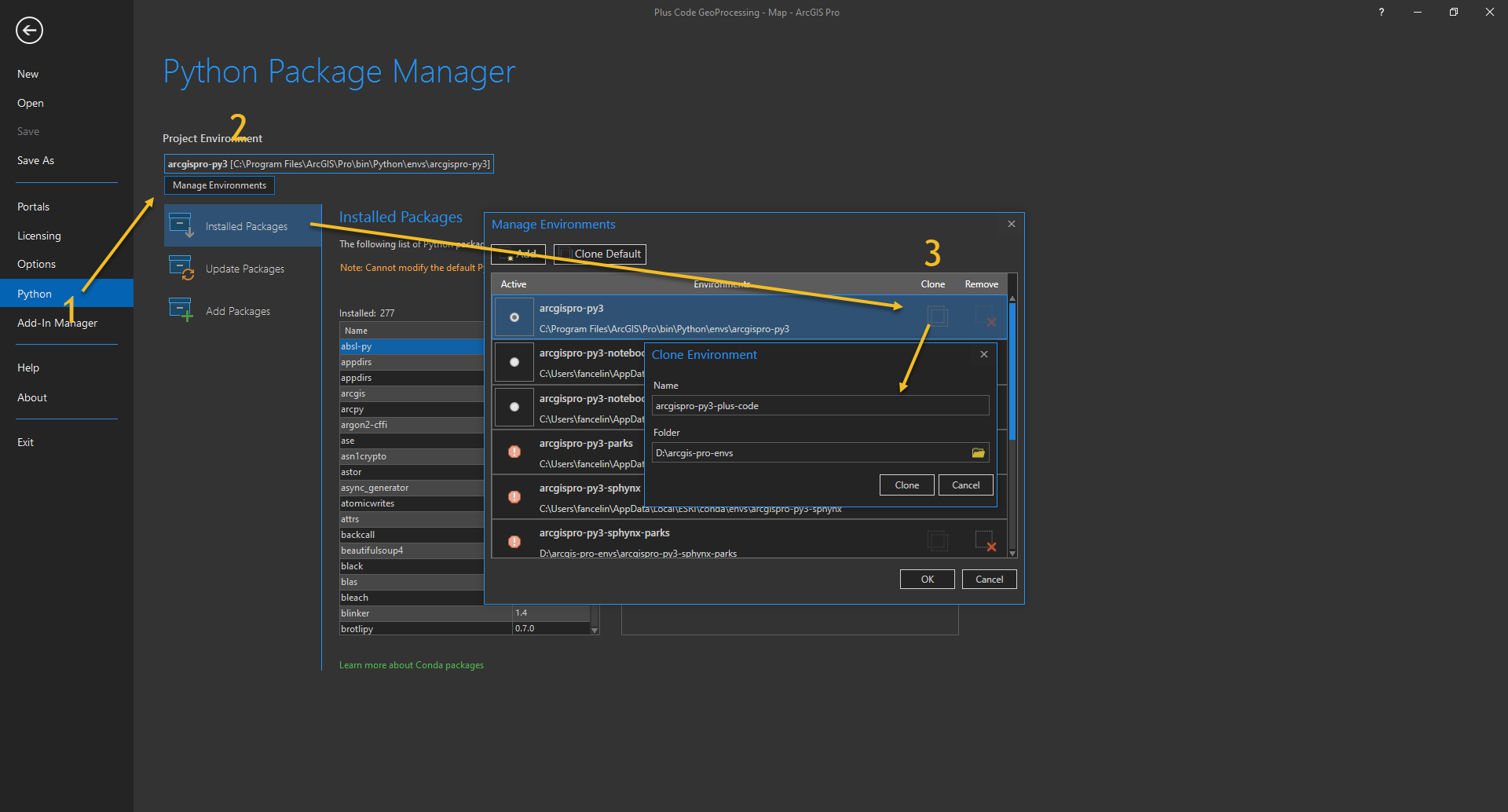
Task: Click clone icon for arcgispro-py3-sphynx-parks
Action: click(x=938, y=541)
